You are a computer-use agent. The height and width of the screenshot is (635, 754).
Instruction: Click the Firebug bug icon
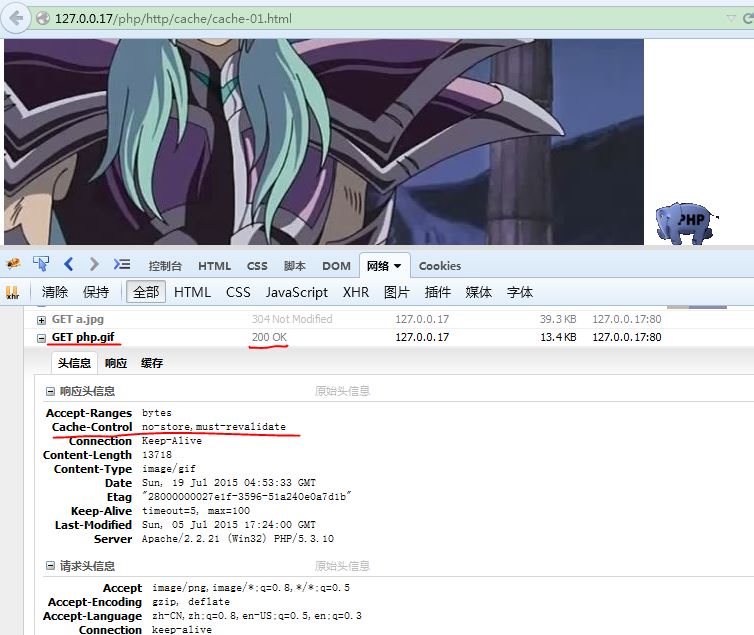[13, 264]
